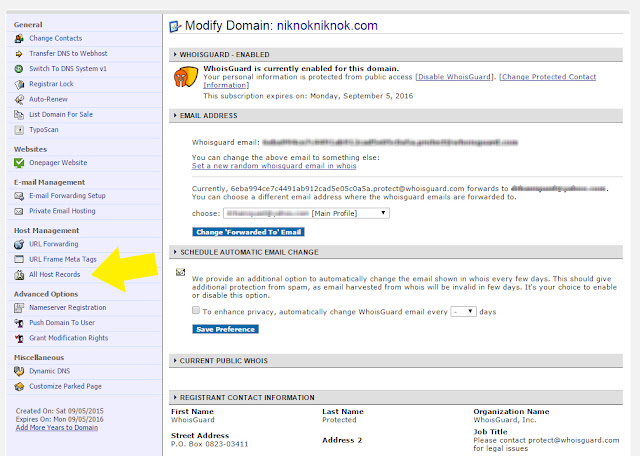Click the Auto-Renew icon
Image resolution: width=640 pixels, height=456 pixels.
pos(19,99)
